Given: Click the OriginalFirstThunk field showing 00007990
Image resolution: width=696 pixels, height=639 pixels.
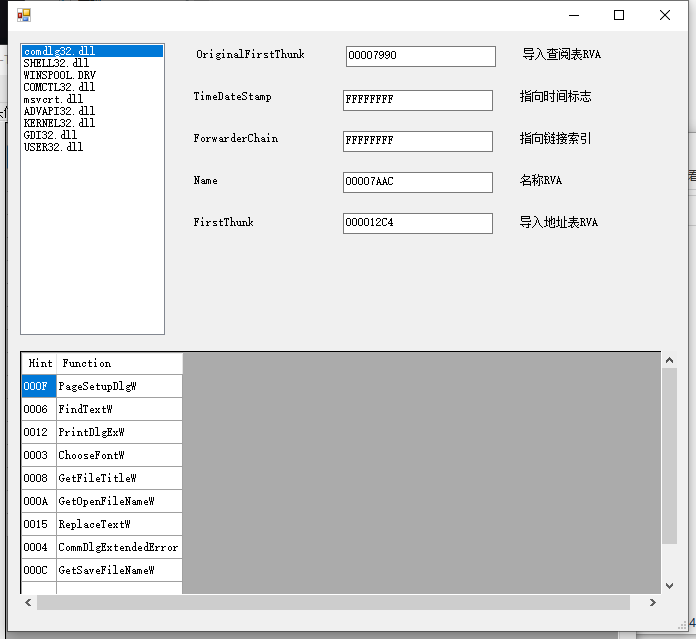Looking at the screenshot, I should [x=420, y=56].
